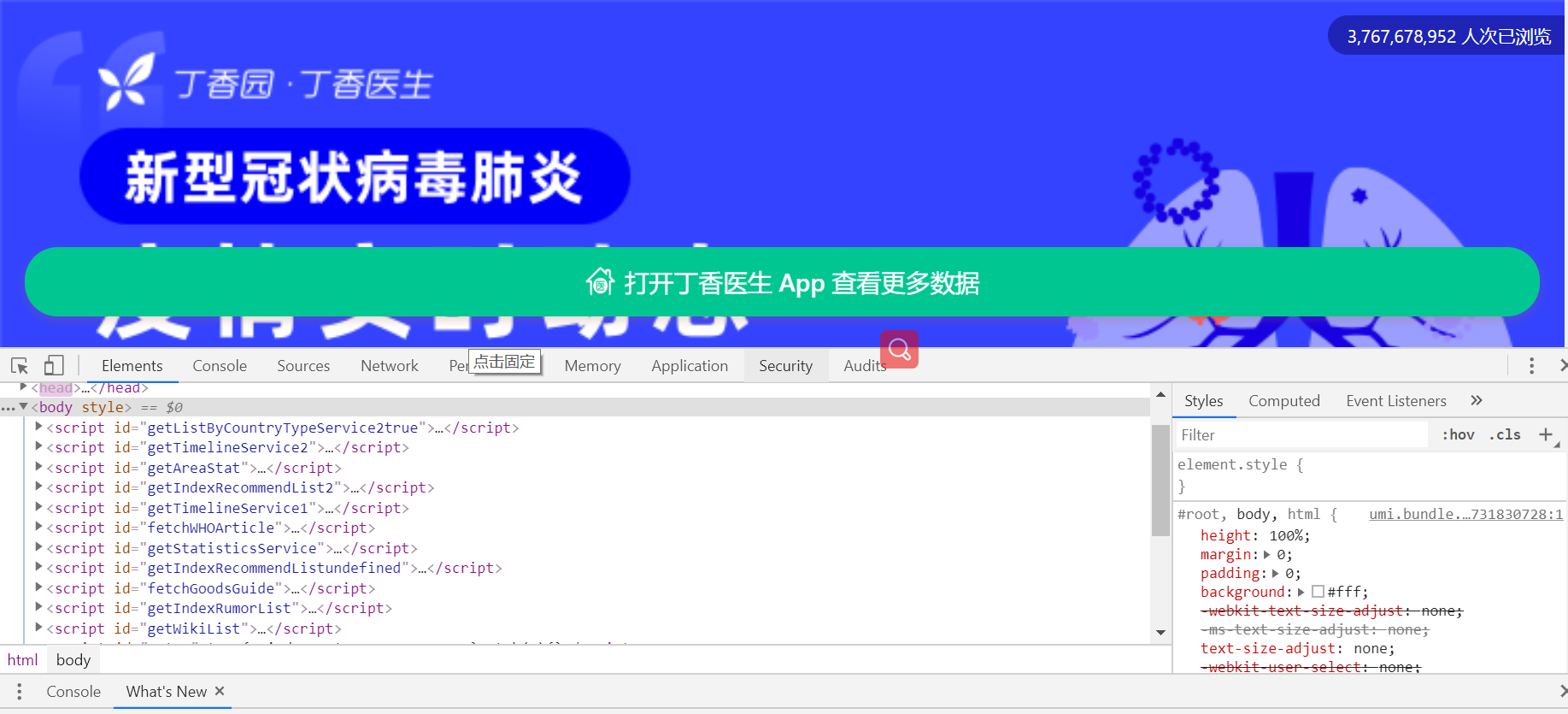Select the Event Listeners pane tab

point(1395,401)
